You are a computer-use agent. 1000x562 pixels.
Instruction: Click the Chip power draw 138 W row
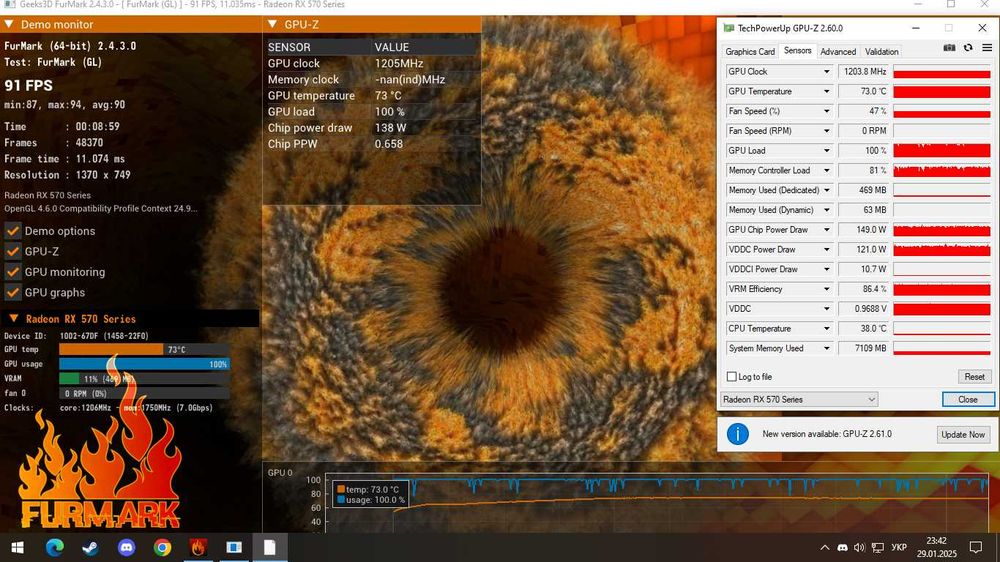pos(372,128)
